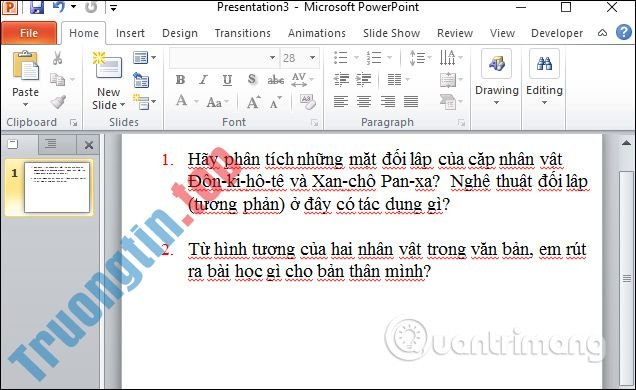Image resolution: width=636 pixels, height=390 pixels.
Task: Toggle Italic formatting
Action: tap(203, 80)
